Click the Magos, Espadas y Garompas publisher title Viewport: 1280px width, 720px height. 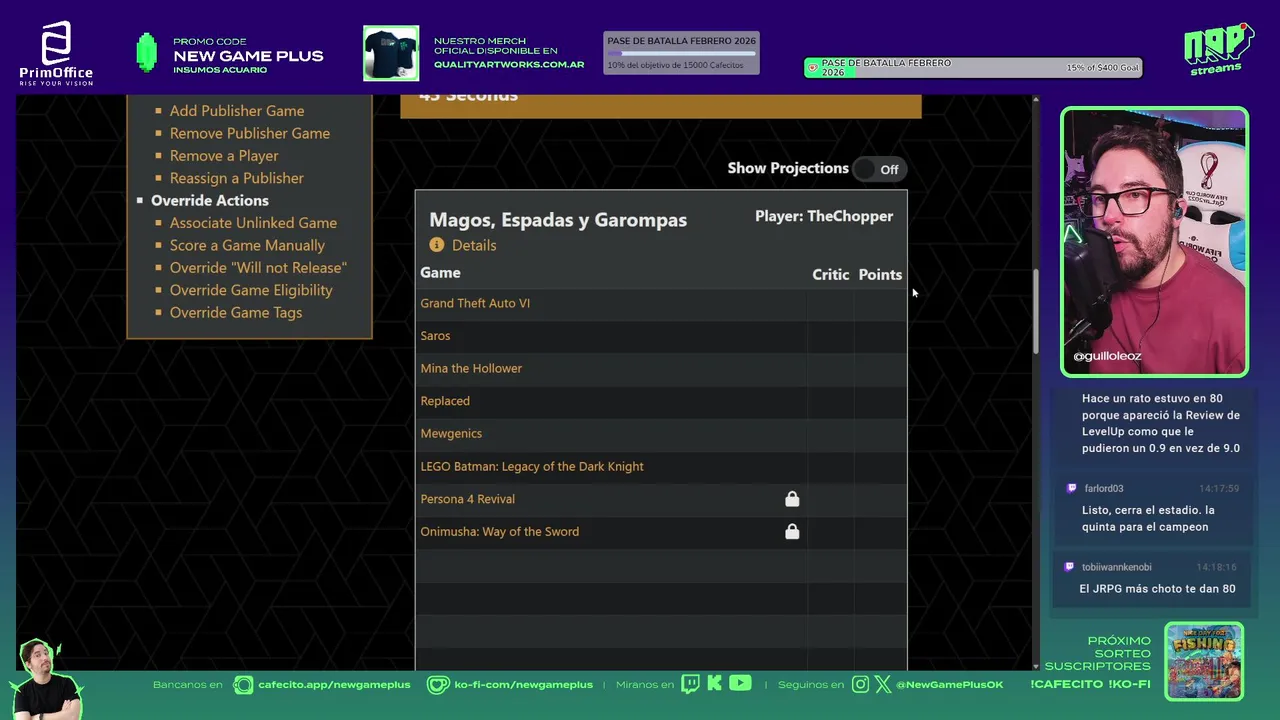click(x=558, y=220)
